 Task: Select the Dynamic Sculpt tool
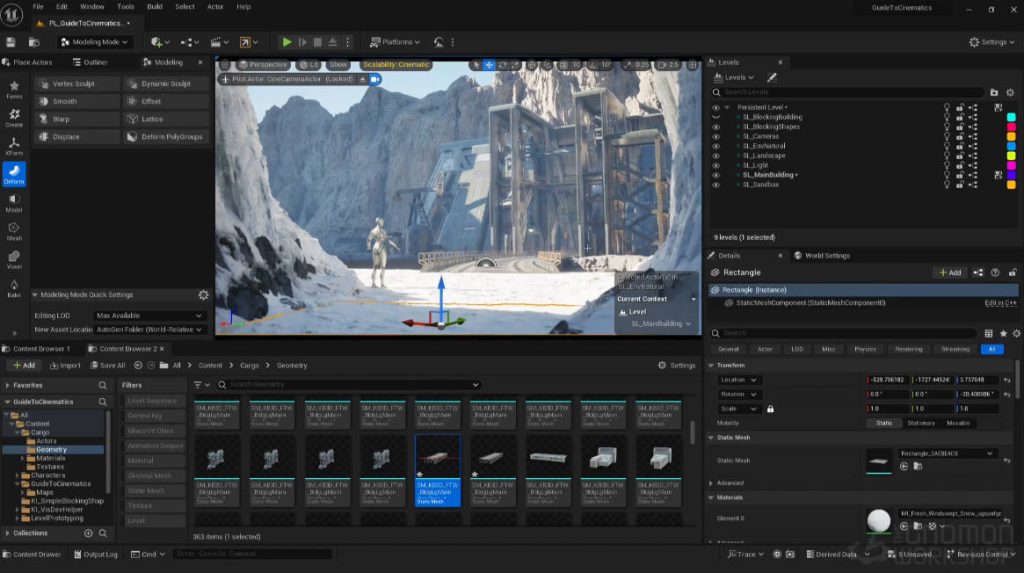click(x=166, y=84)
